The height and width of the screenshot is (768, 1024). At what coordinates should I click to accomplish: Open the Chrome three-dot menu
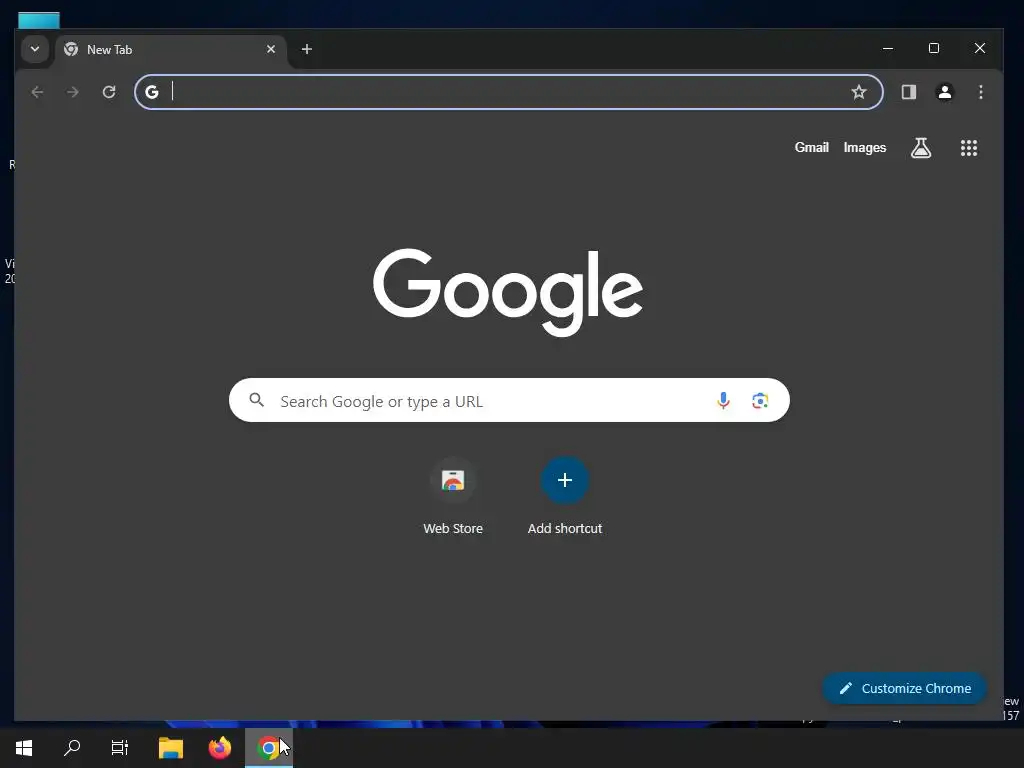(x=980, y=92)
